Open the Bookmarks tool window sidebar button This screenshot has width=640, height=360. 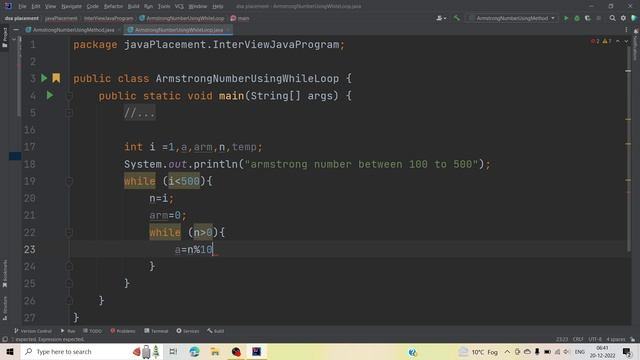(5, 274)
